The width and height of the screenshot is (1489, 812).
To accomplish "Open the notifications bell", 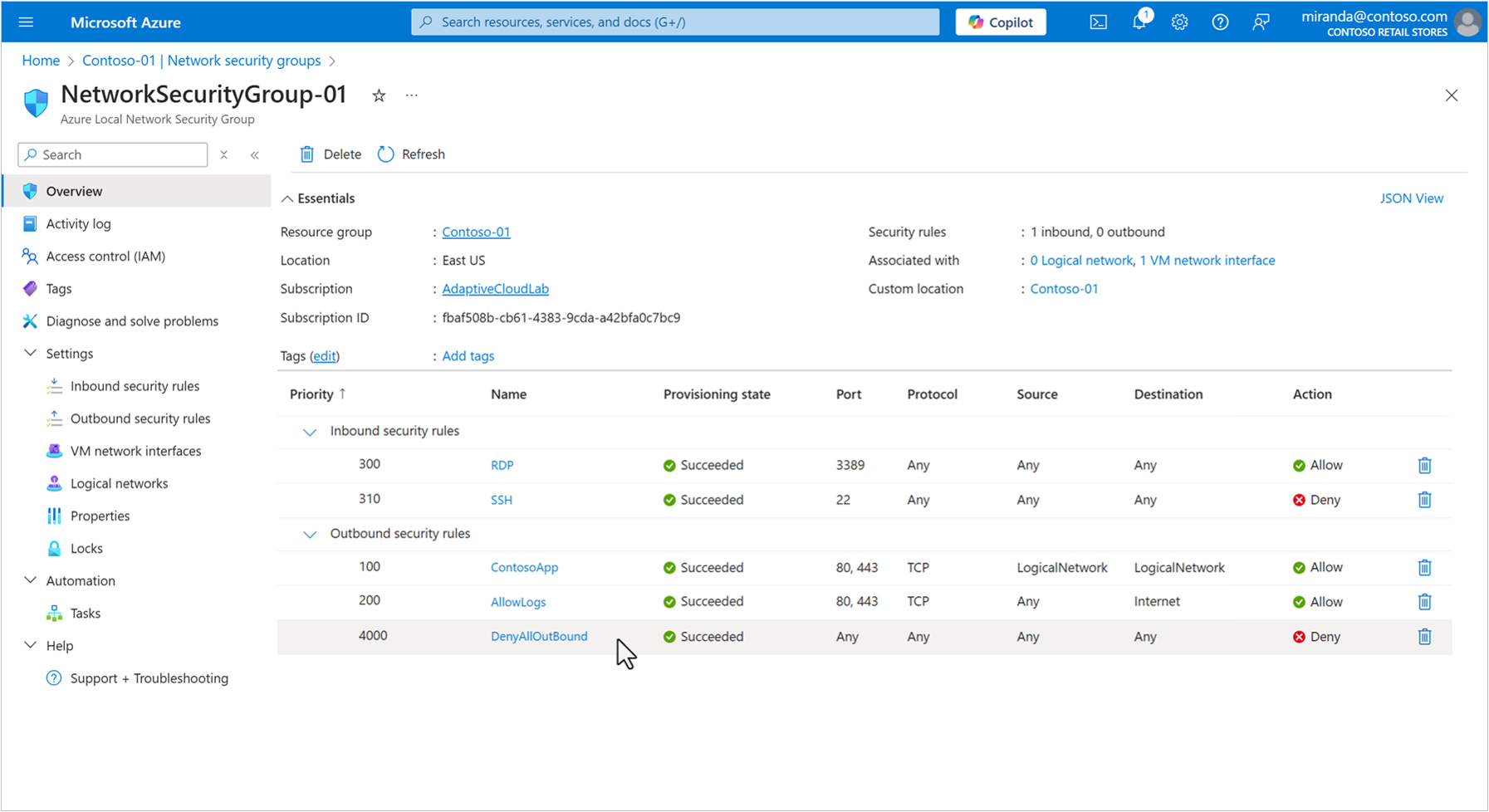I will 1139,22.
